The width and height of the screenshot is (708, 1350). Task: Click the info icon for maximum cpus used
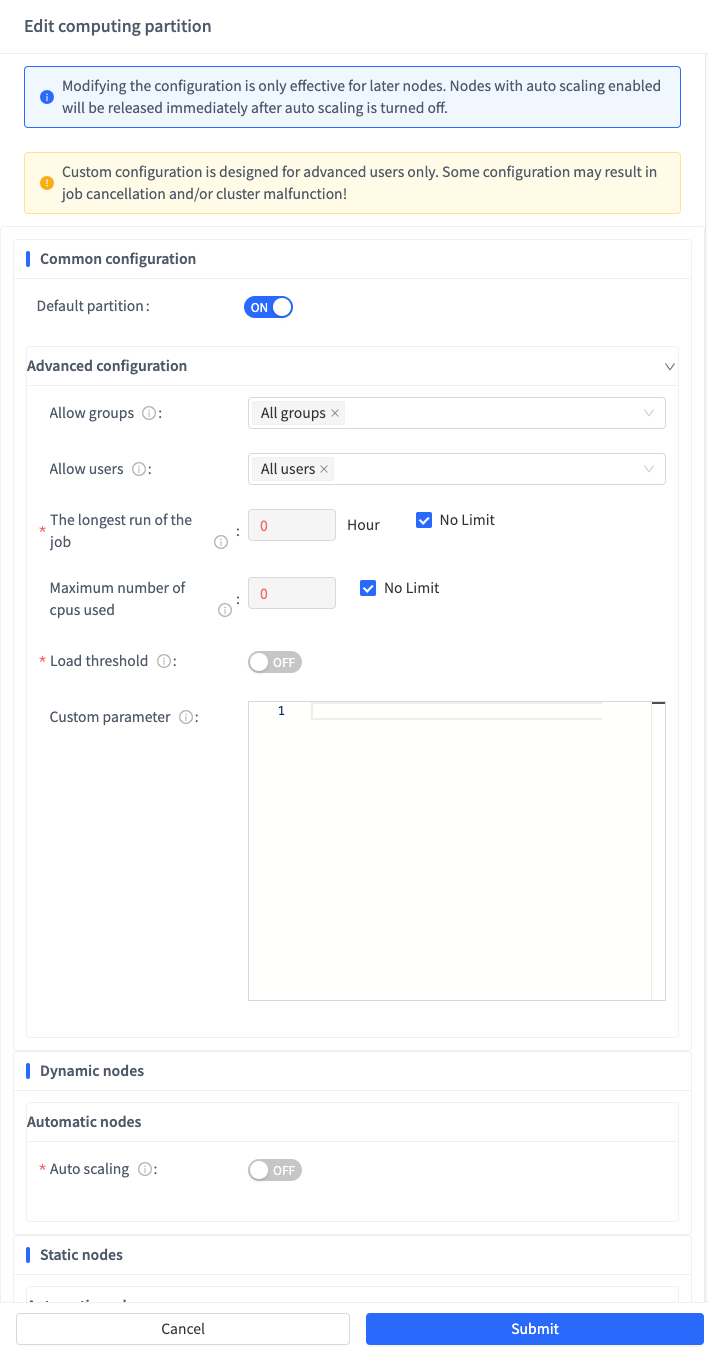click(x=225, y=611)
